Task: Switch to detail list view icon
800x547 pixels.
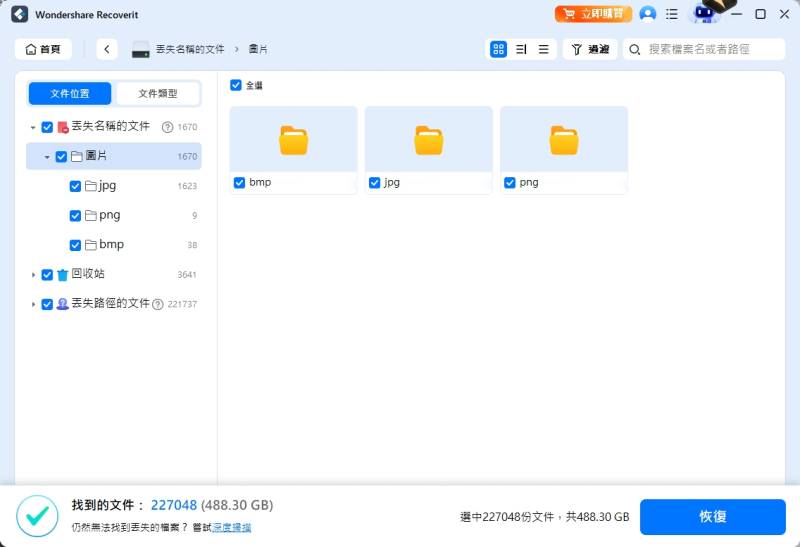Action: (x=521, y=49)
